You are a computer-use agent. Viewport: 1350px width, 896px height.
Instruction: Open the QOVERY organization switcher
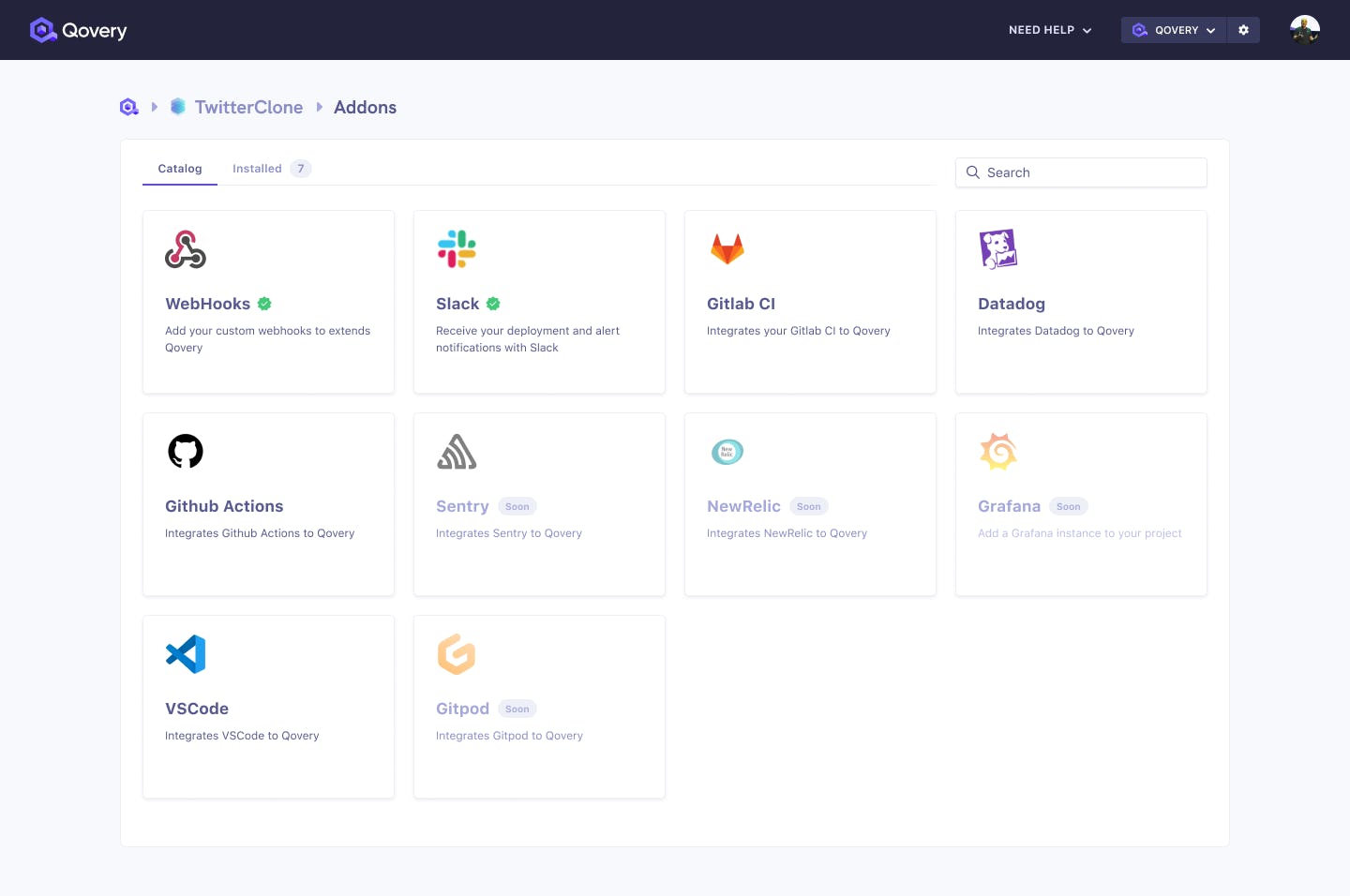click(x=1174, y=29)
